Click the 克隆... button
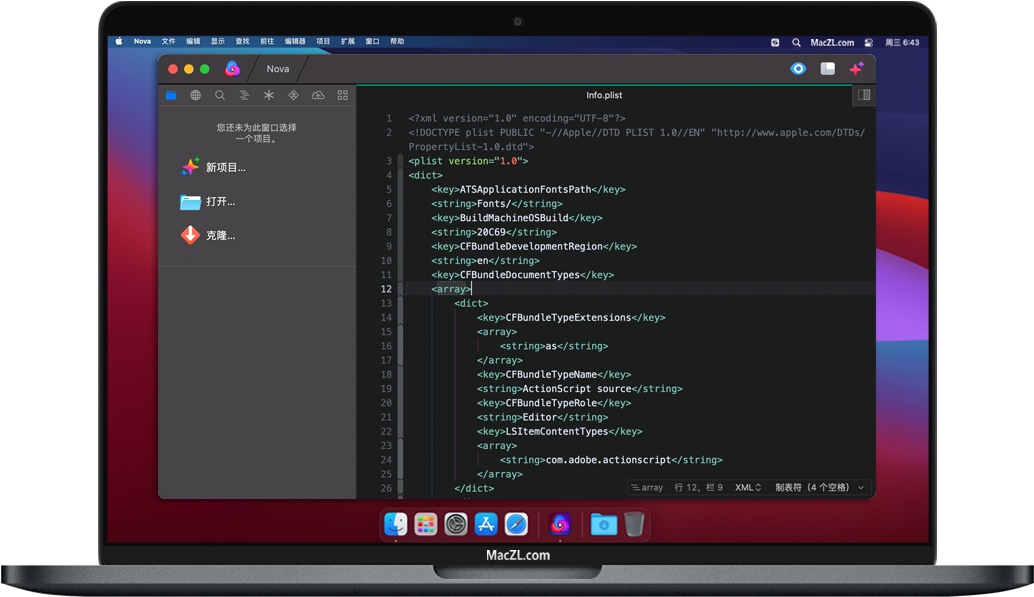1034x597 pixels. coord(208,236)
